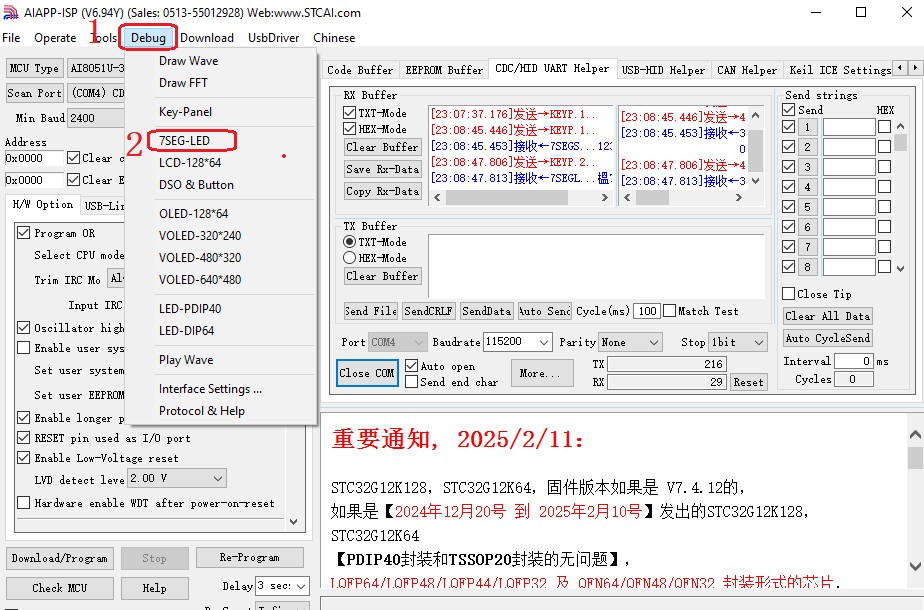Switch to Code Buffer tab
This screenshot has height=610, width=924.
pos(359,70)
